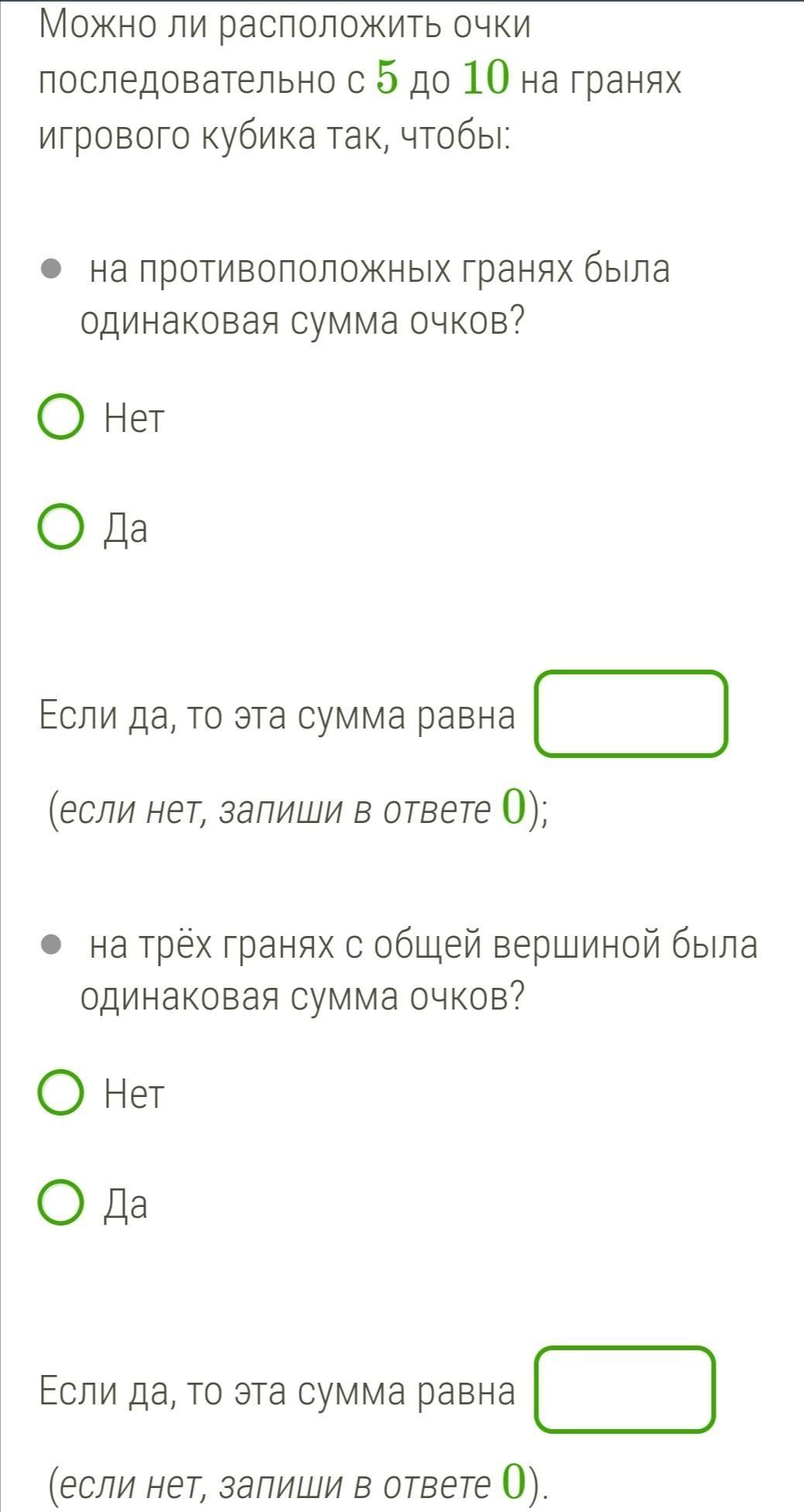This screenshot has width=804, height=1512.
Task: Click the 'Нет' label text under opposite faces question
Action: 135,419
